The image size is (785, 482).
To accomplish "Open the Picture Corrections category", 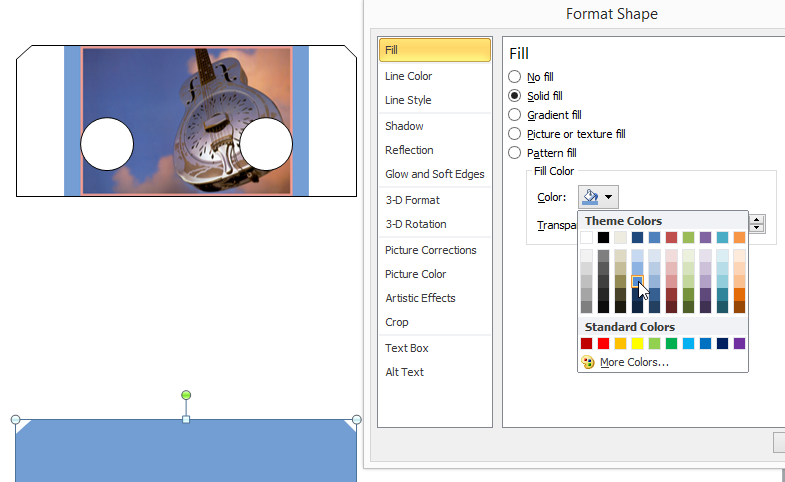I will (x=435, y=250).
